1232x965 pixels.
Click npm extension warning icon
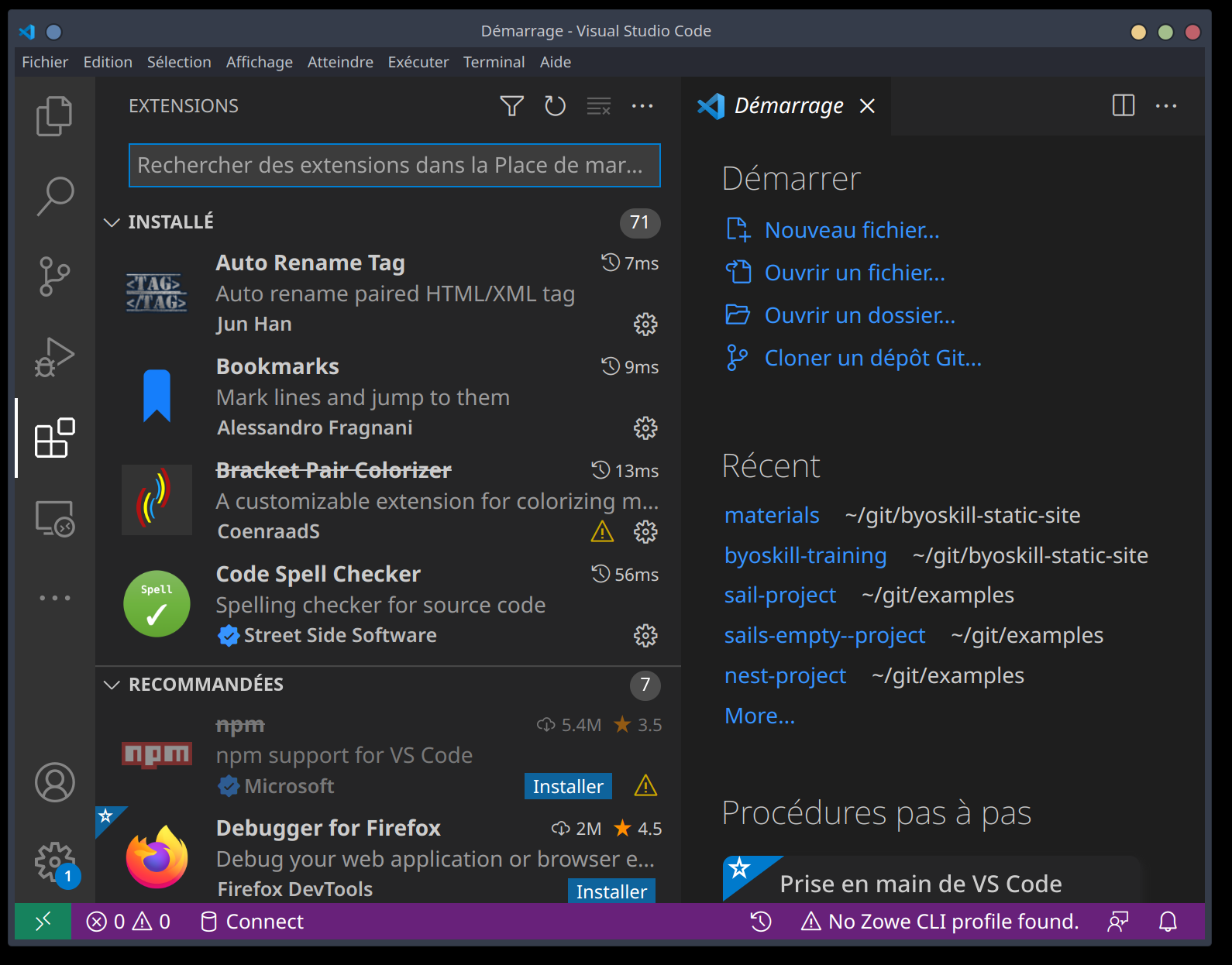(x=645, y=786)
